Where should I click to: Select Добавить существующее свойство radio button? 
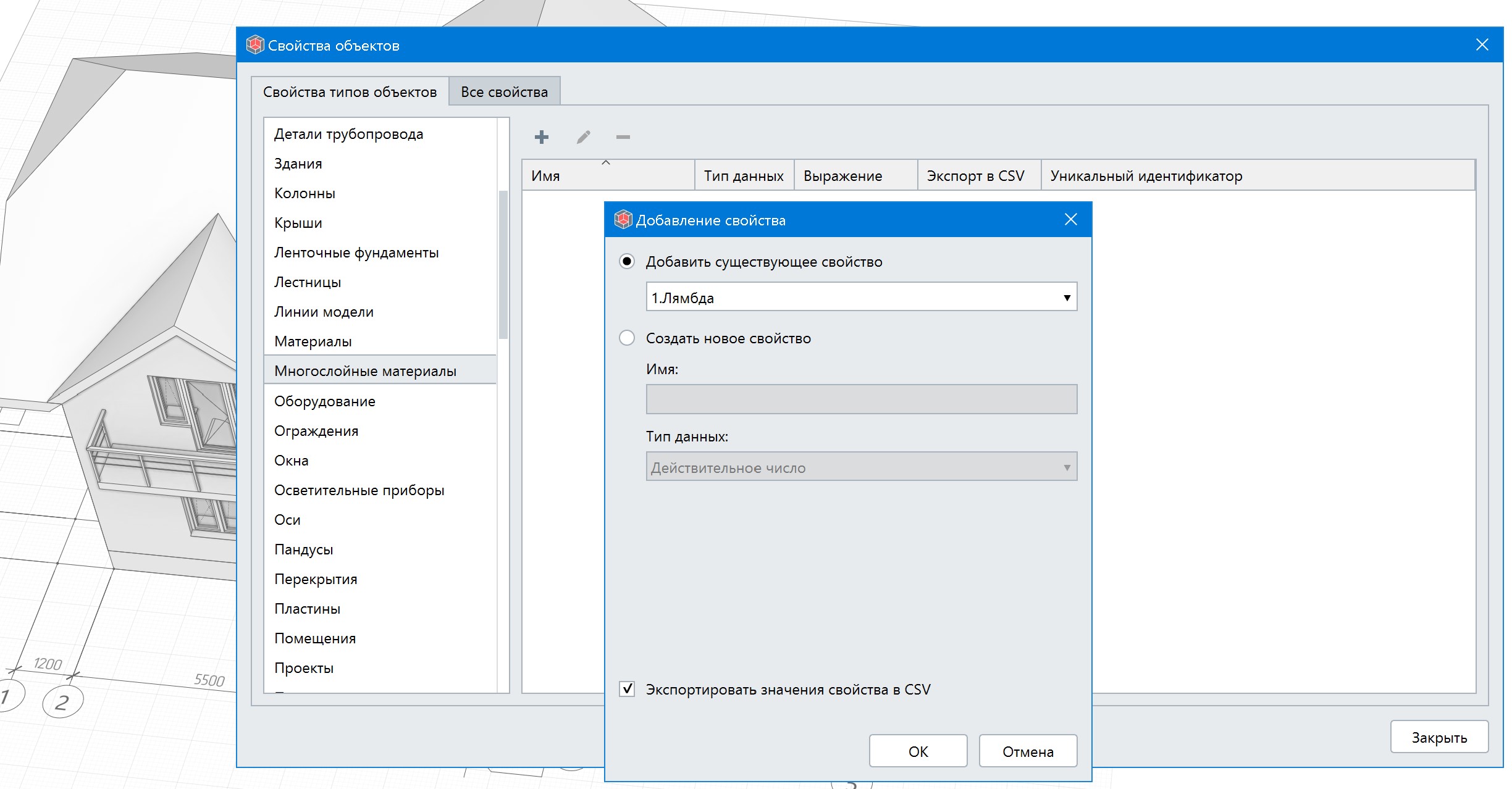click(627, 262)
